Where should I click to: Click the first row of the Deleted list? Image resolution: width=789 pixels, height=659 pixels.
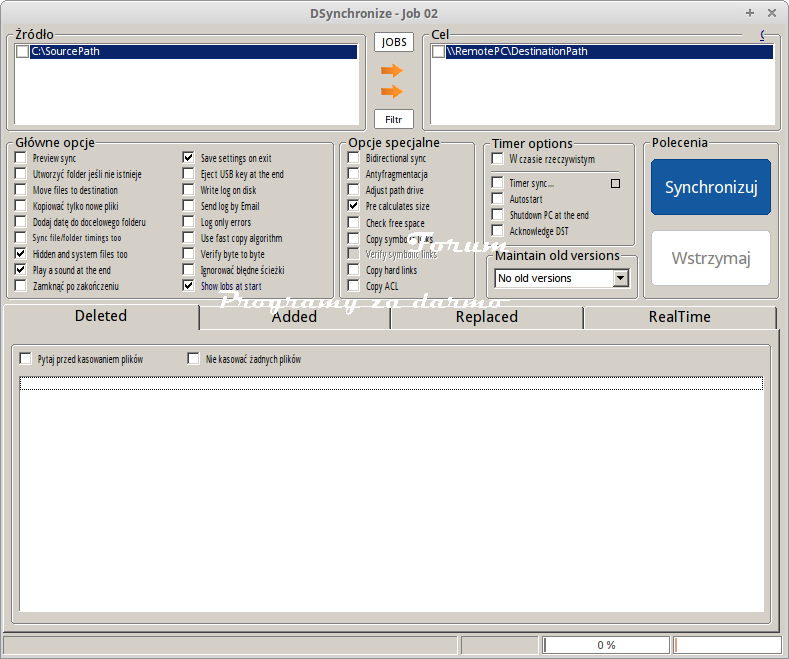[391, 383]
